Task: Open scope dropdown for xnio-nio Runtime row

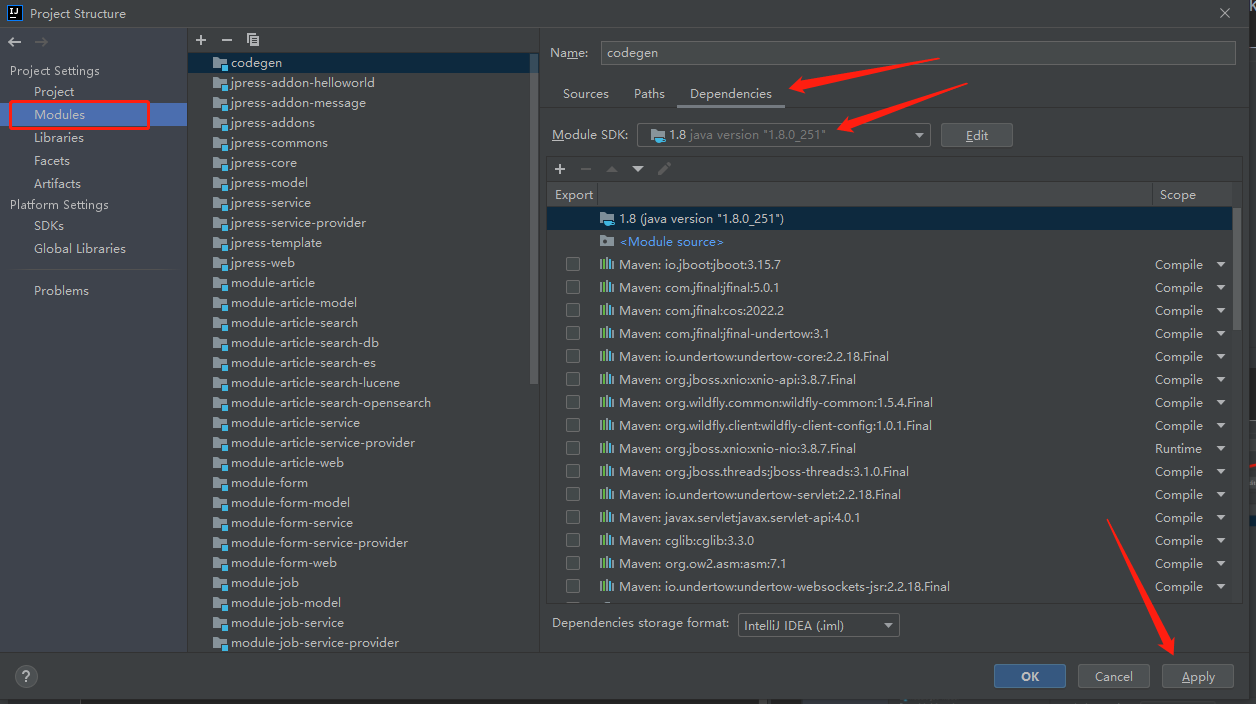Action: tap(1221, 448)
